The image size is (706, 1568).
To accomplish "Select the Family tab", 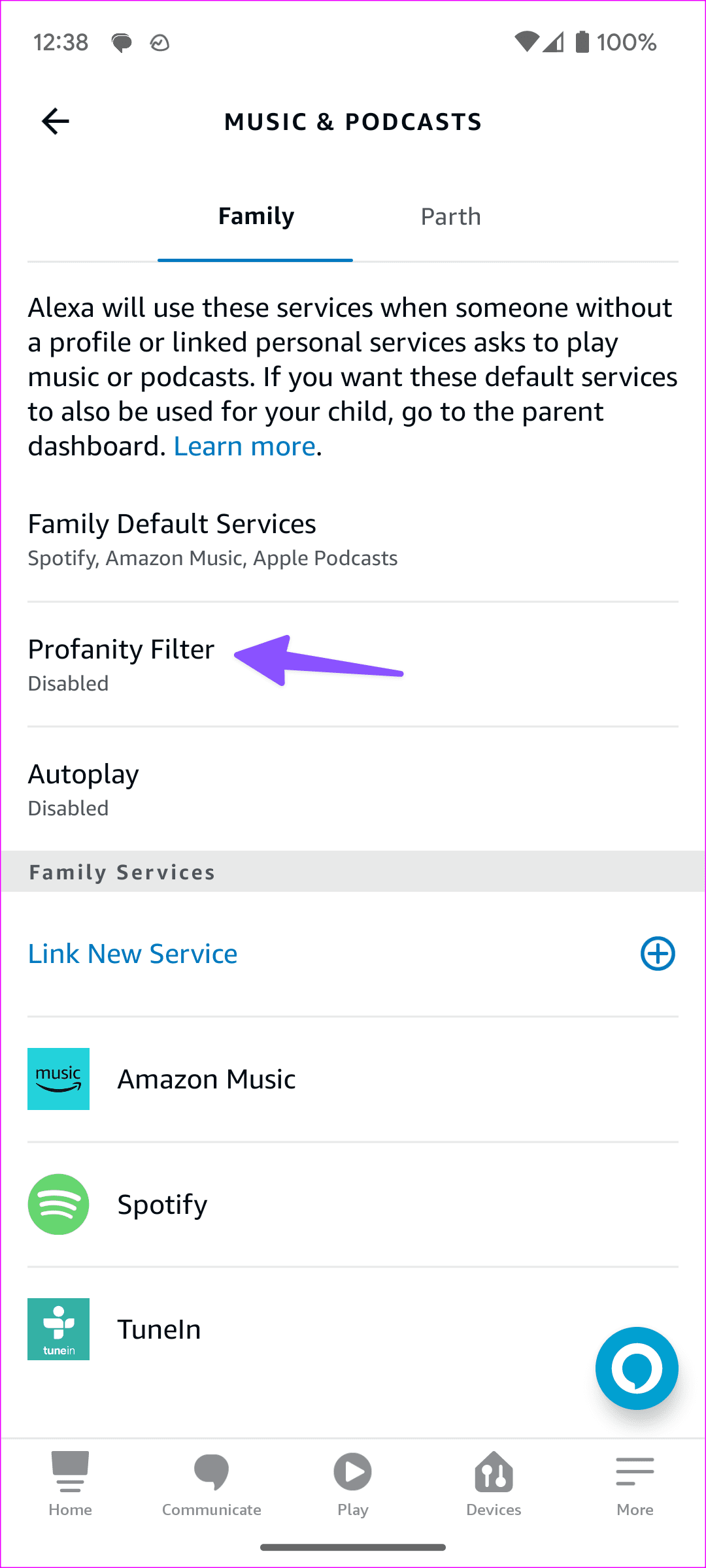I will pyautogui.click(x=256, y=217).
